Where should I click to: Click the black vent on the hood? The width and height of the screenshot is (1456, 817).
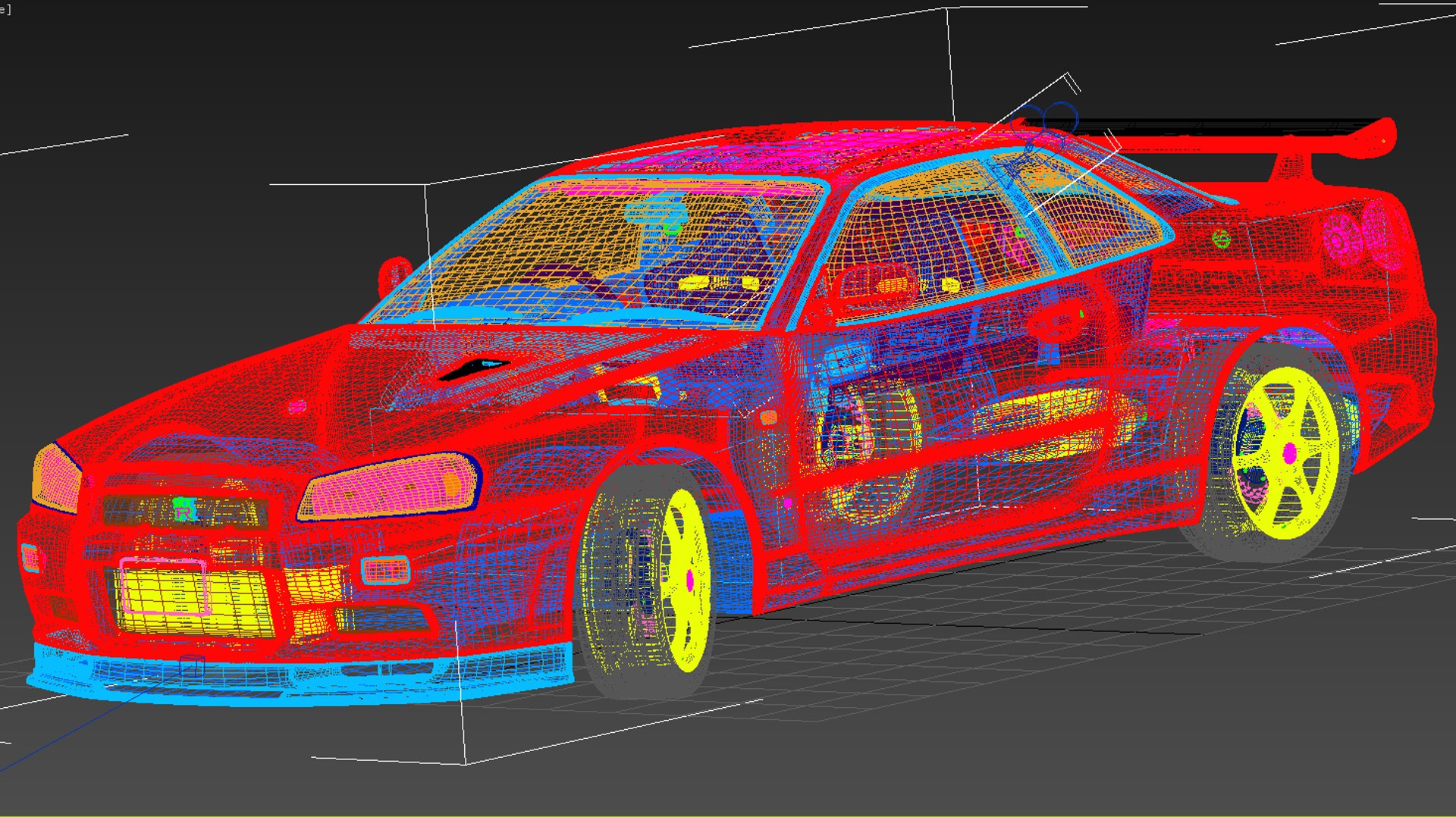[473, 368]
